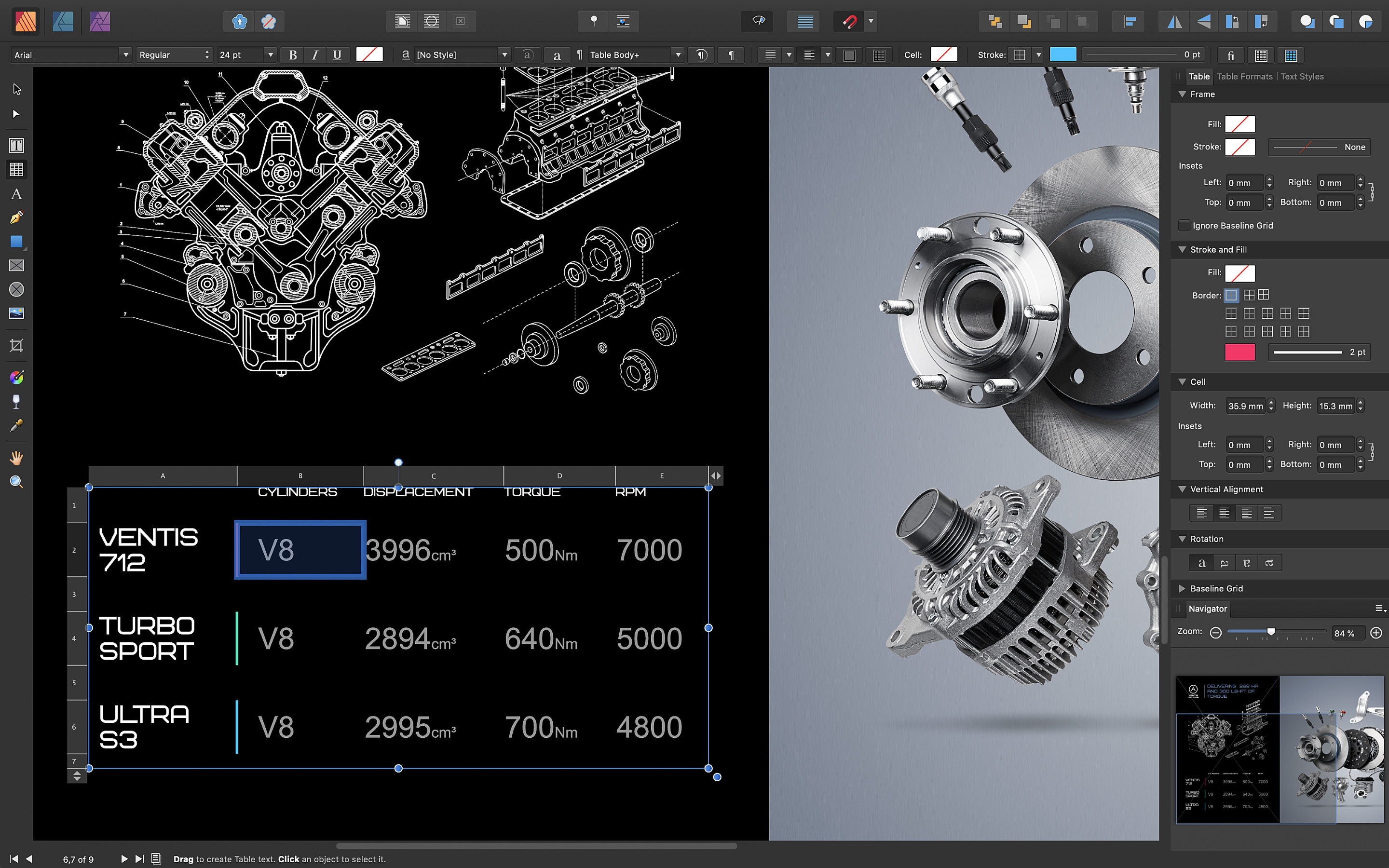The width and height of the screenshot is (1389, 868).
Task: Collapse the Rotation section
Action: pos(1182,539)
